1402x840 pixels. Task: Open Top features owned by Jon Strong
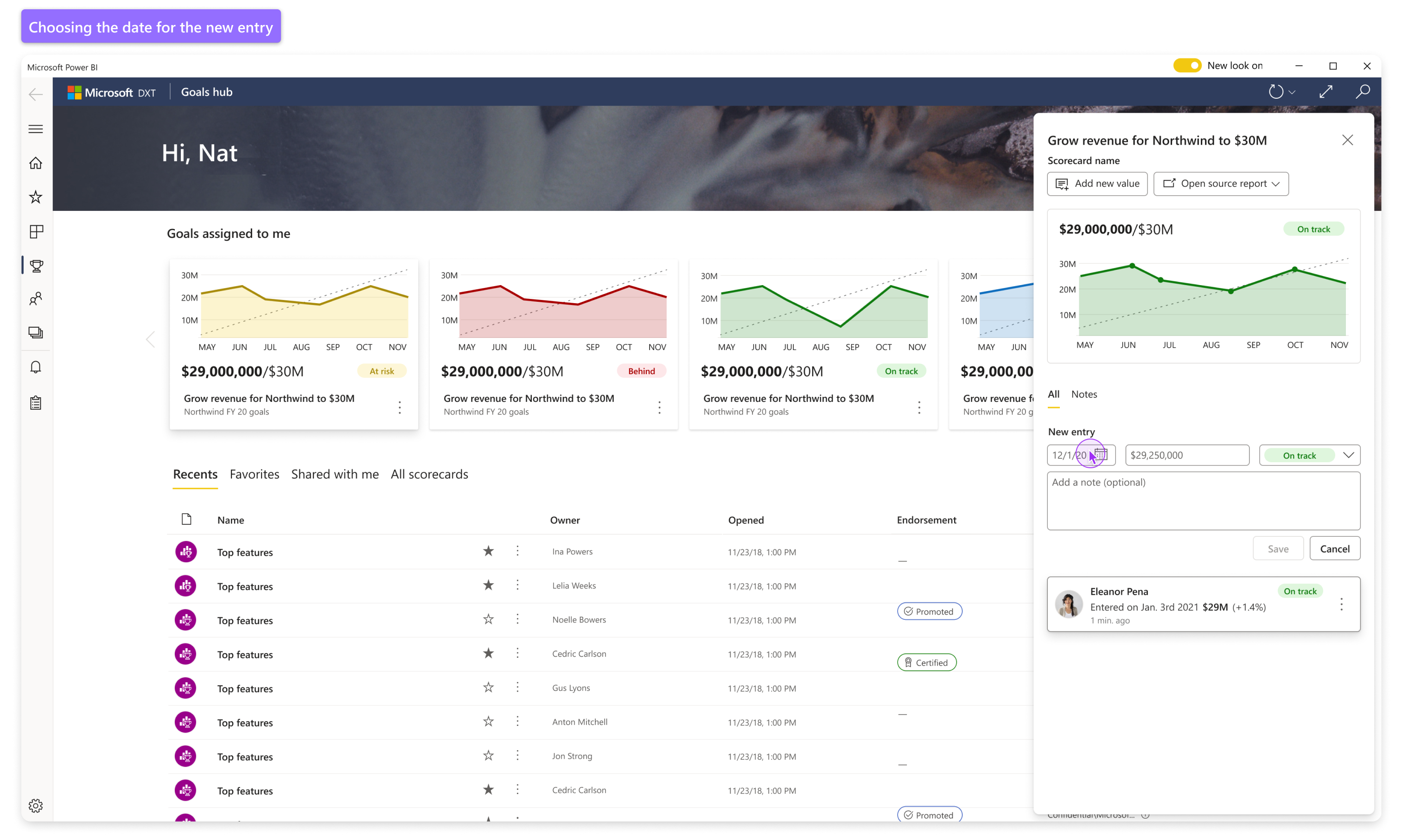[245, 757]
